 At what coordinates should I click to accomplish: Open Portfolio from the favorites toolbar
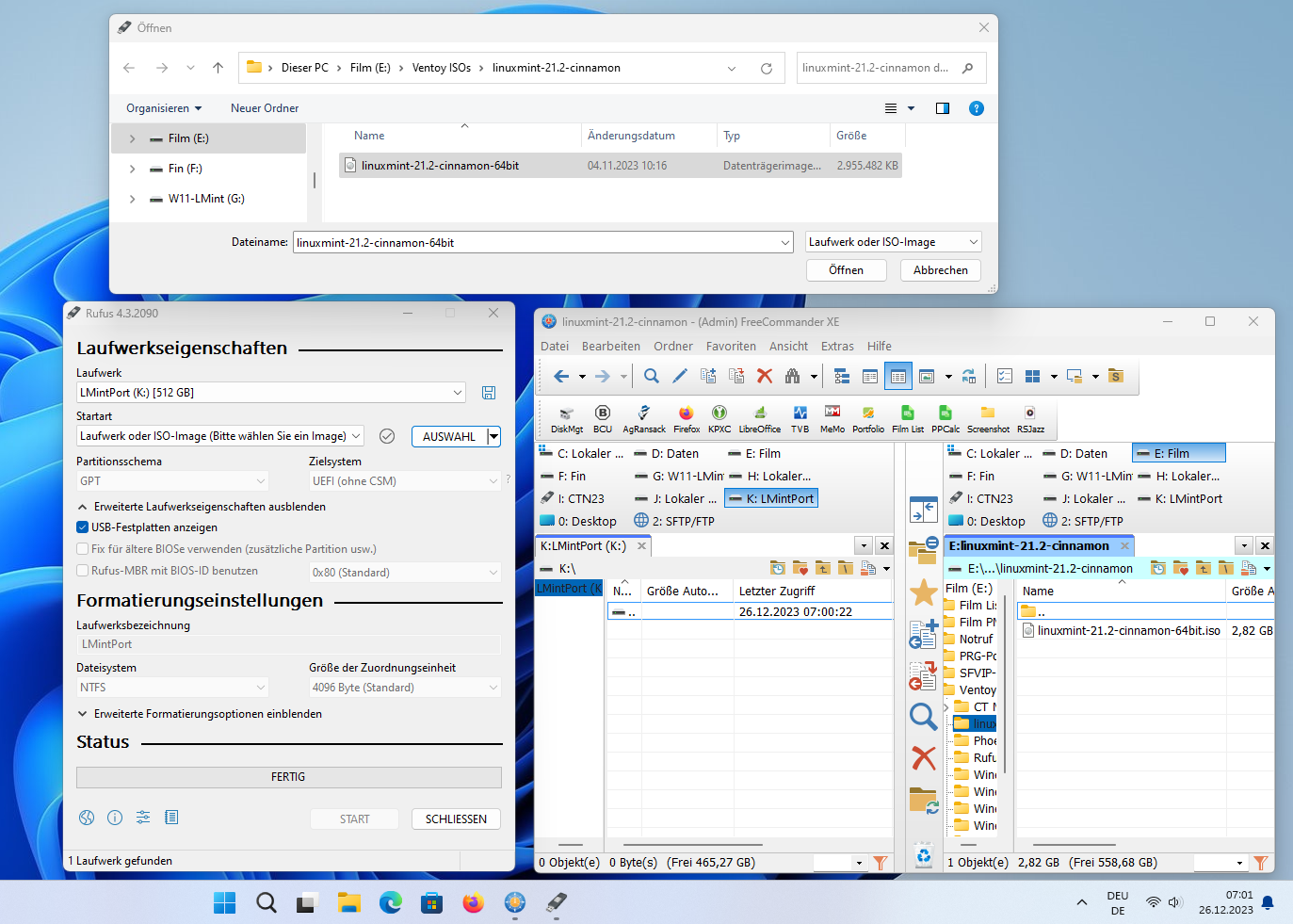(868, 419)
